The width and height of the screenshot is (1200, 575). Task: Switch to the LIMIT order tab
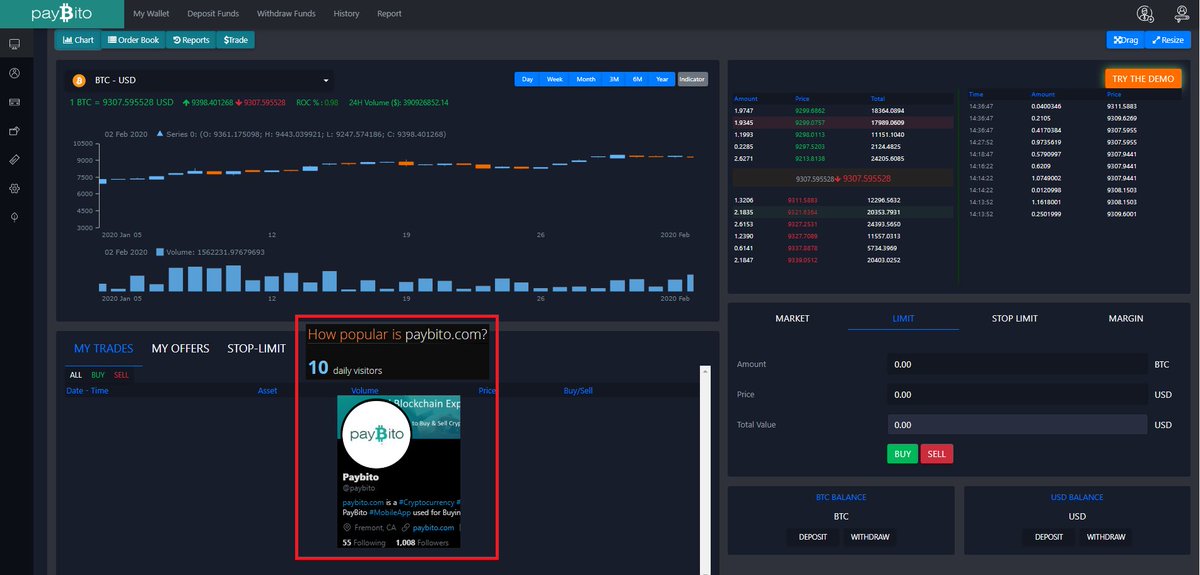[x=903, y=318]
